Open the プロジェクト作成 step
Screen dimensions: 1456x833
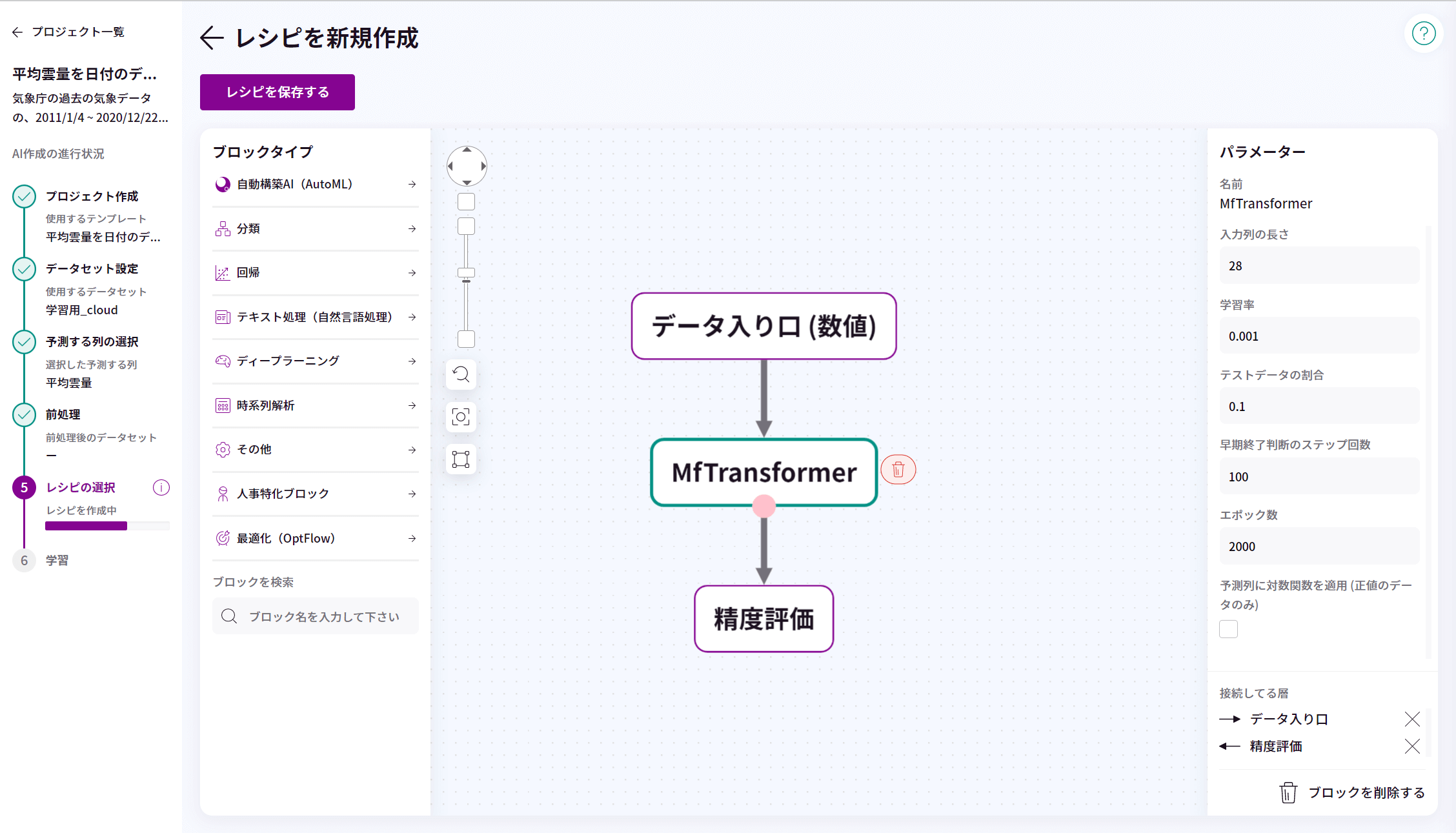92,196
